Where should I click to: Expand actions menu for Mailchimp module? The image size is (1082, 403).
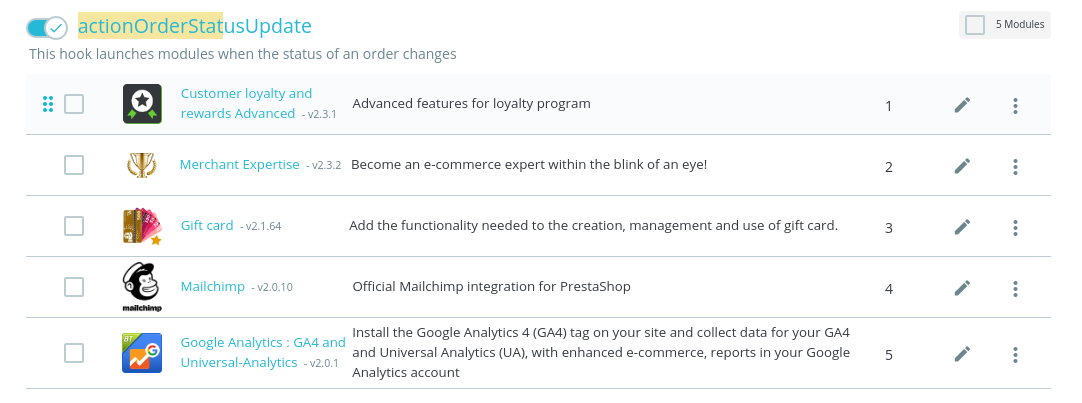(x=1015, y=288)
